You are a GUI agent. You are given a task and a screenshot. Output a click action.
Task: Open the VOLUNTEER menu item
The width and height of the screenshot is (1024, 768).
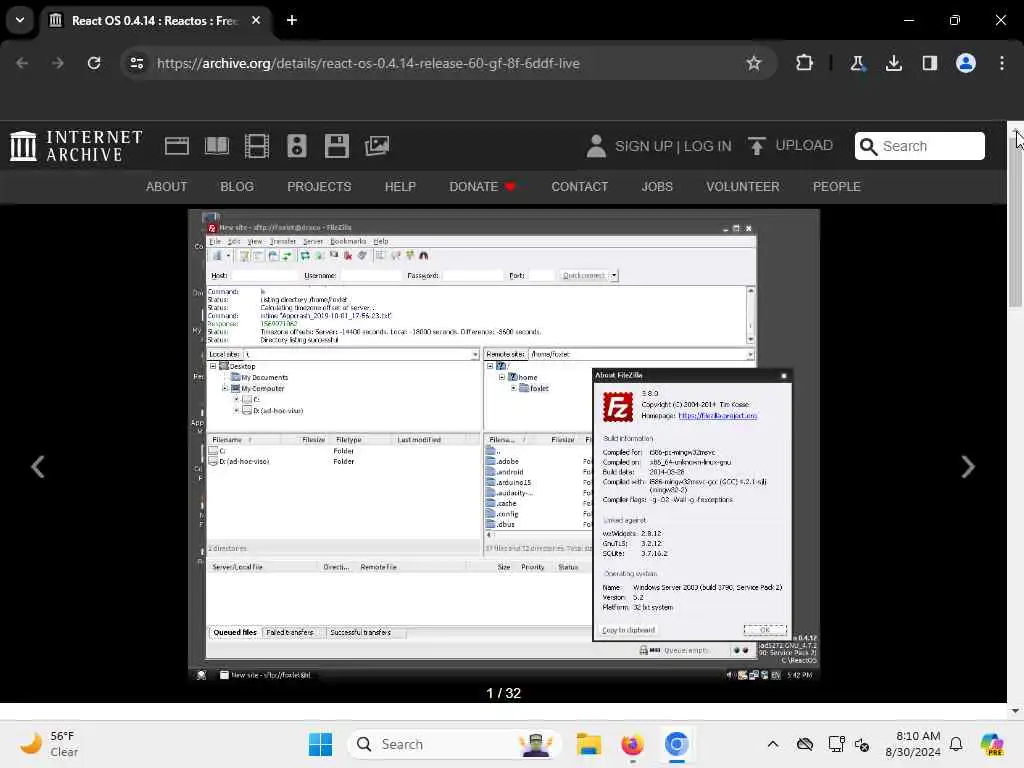(743, 187)
